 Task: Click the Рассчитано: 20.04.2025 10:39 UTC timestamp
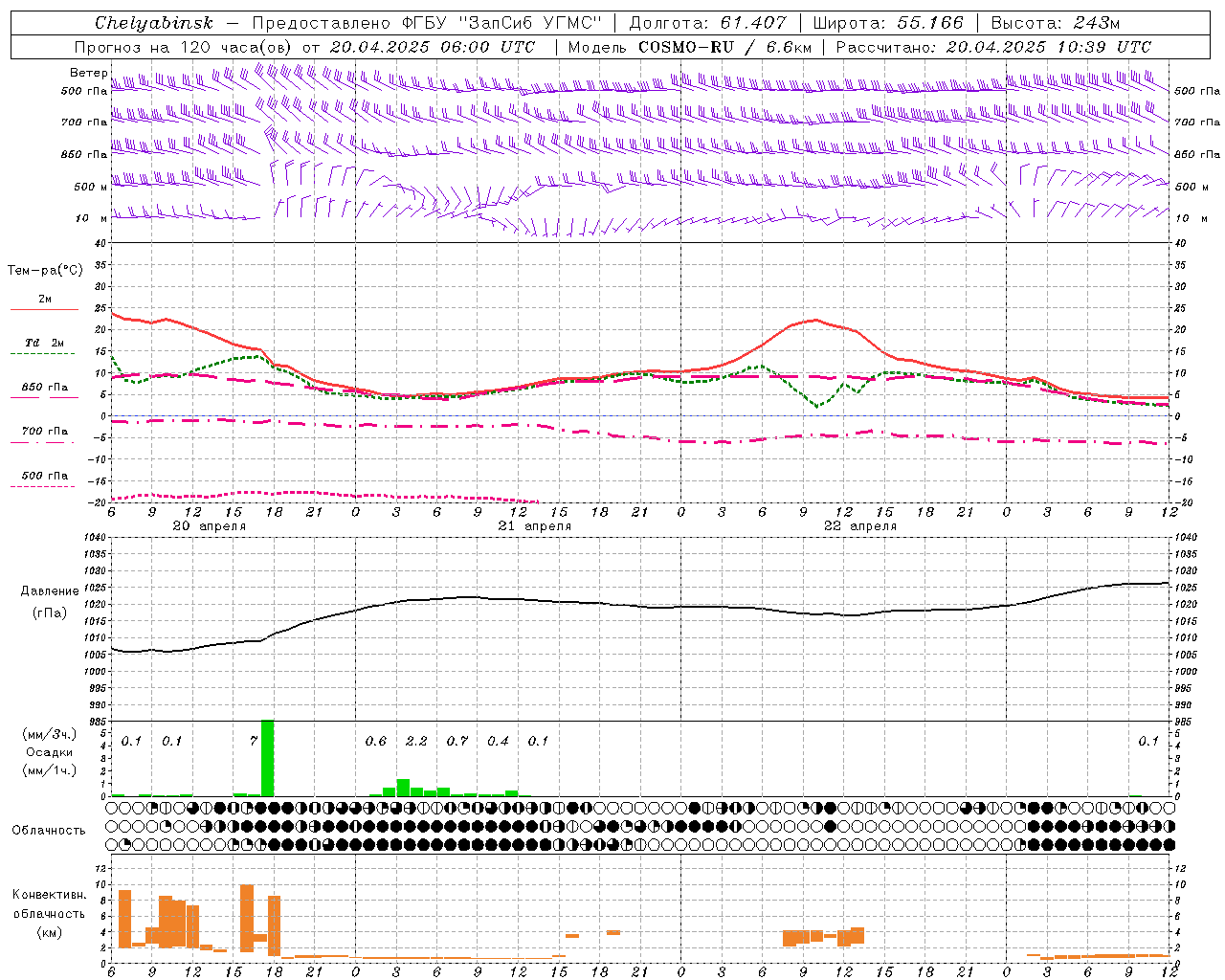tap(993, 47)
